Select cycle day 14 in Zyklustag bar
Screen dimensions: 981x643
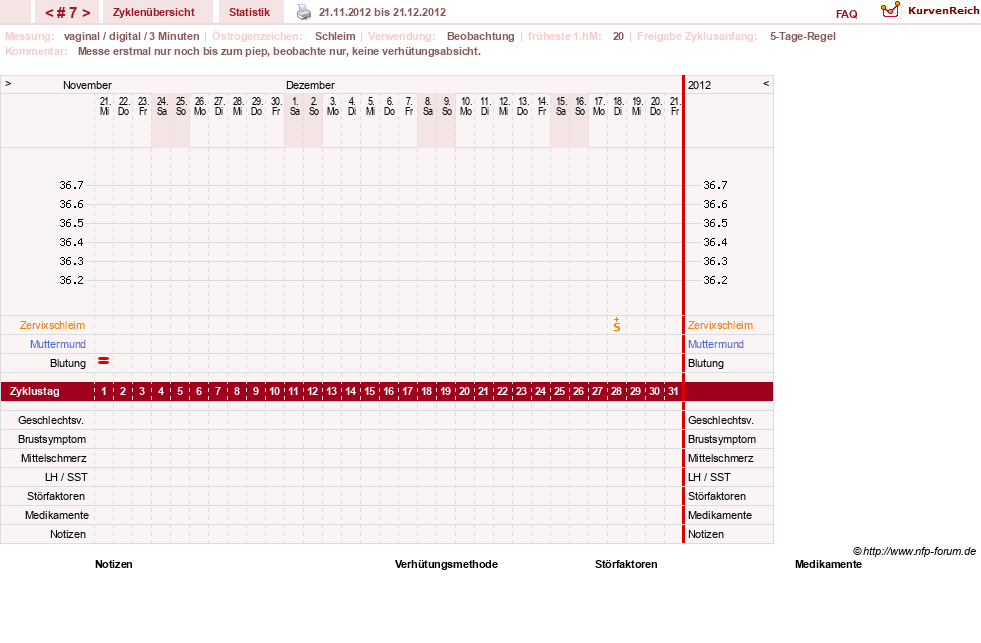click(x=350, y=392)
